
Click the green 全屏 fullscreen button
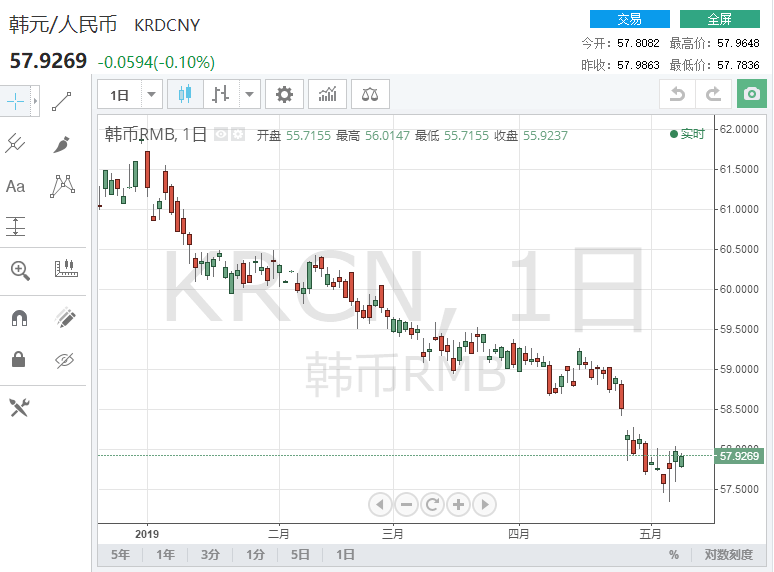pos(720,19)
